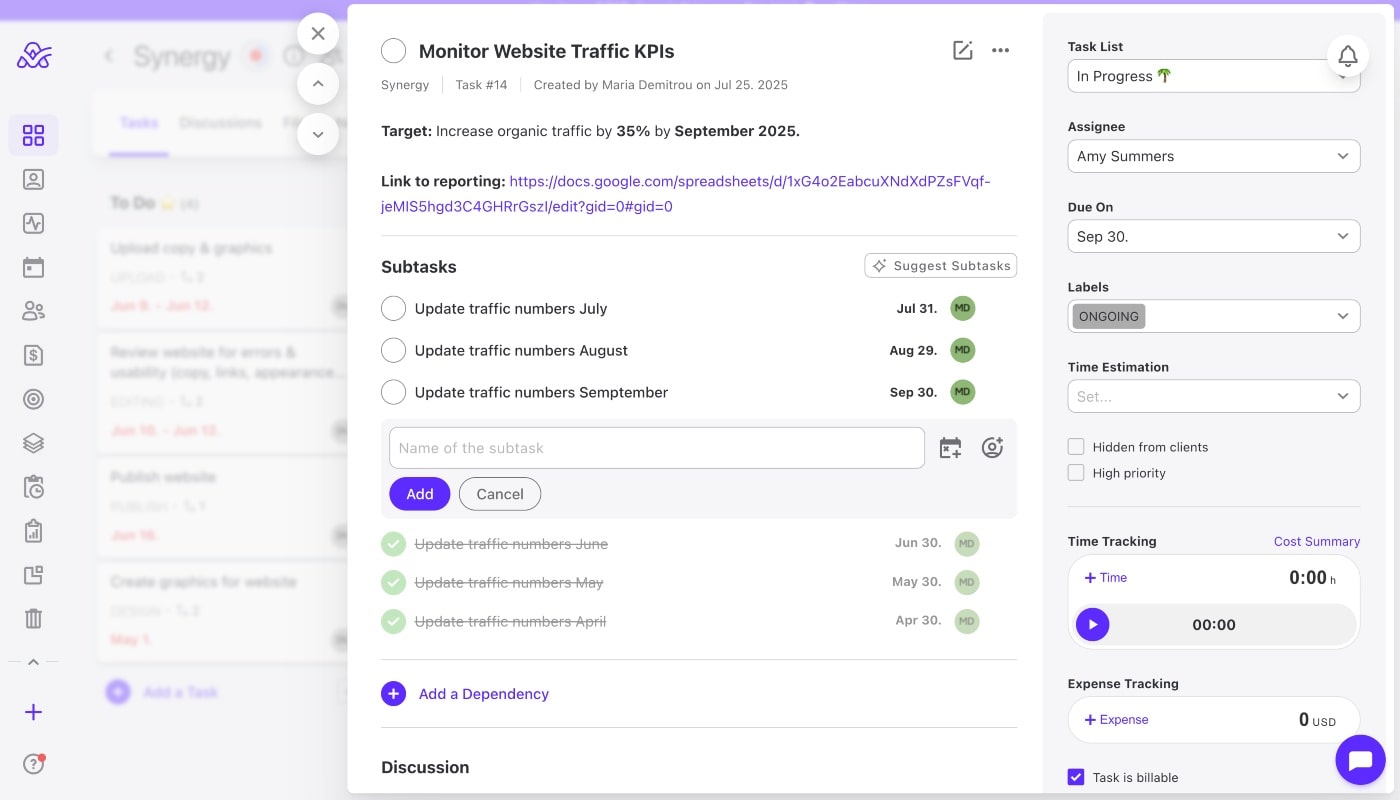Screen dimensions: 1400x800
Task: Click the notification bell icon
Action: (1347, 57)
